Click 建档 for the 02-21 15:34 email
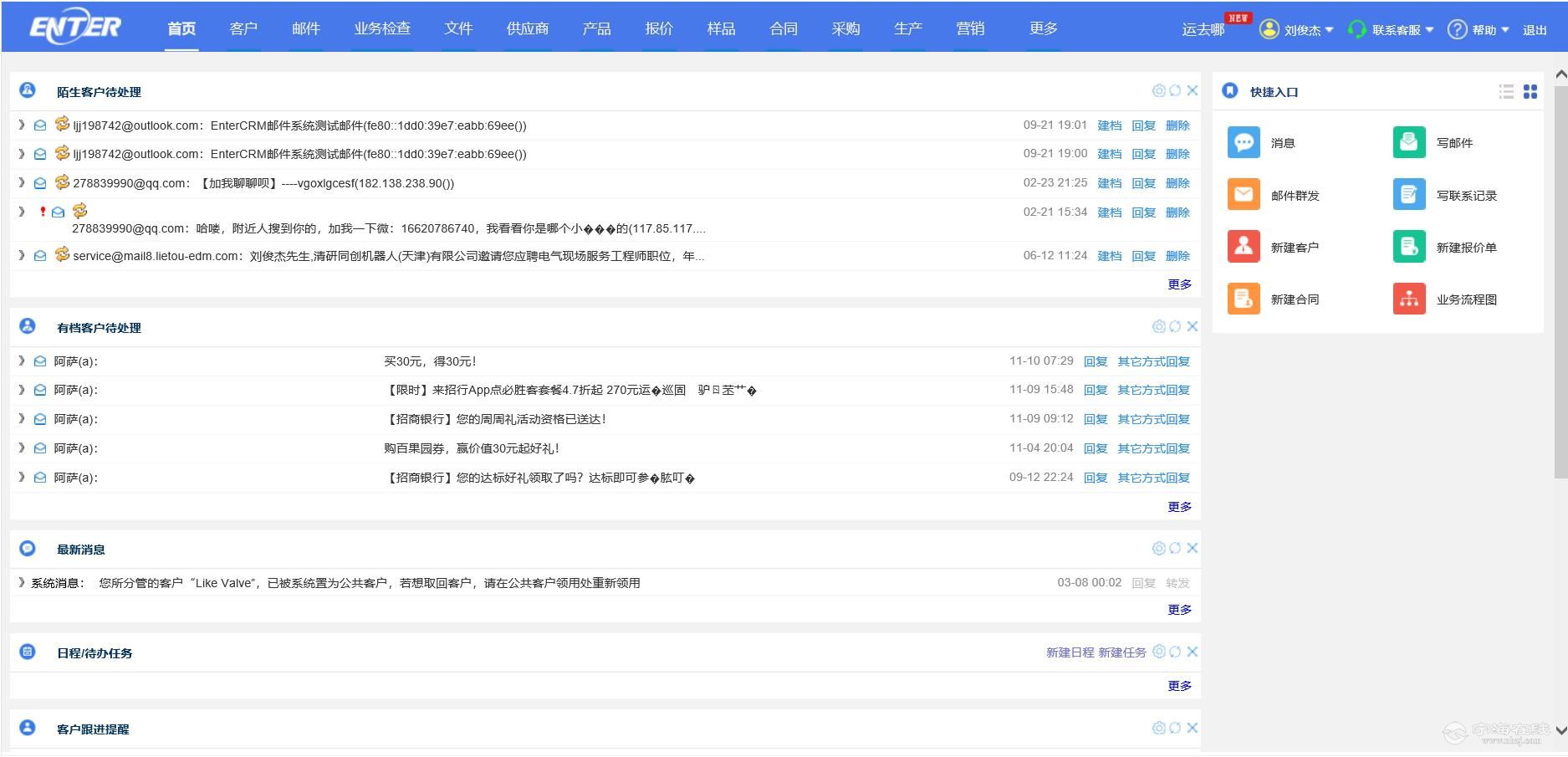The height and width of the screenshot is (757, 1568). [1110, 212]
